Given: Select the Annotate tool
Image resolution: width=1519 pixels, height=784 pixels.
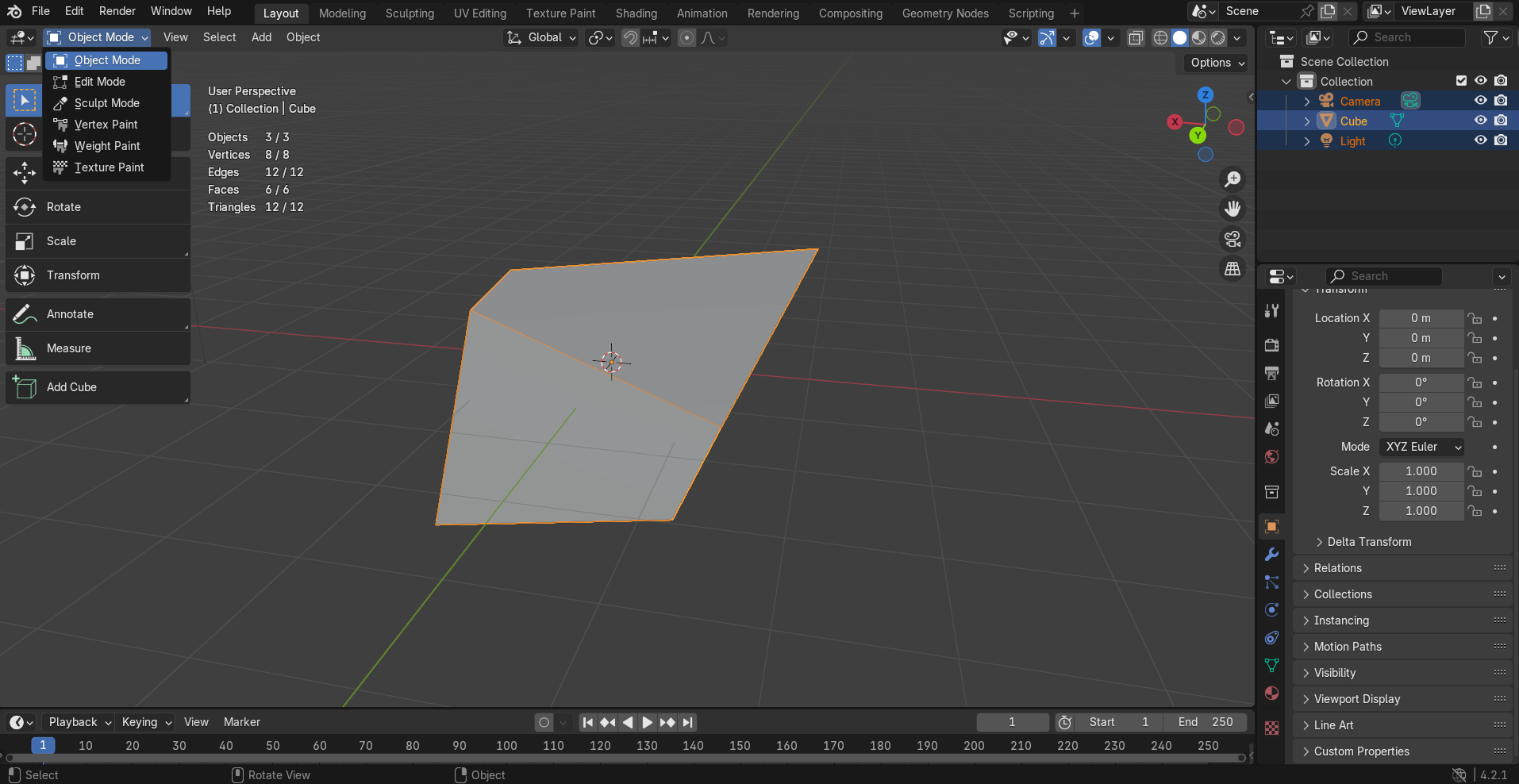Looking at the screenshot, I should coord(98,314).
